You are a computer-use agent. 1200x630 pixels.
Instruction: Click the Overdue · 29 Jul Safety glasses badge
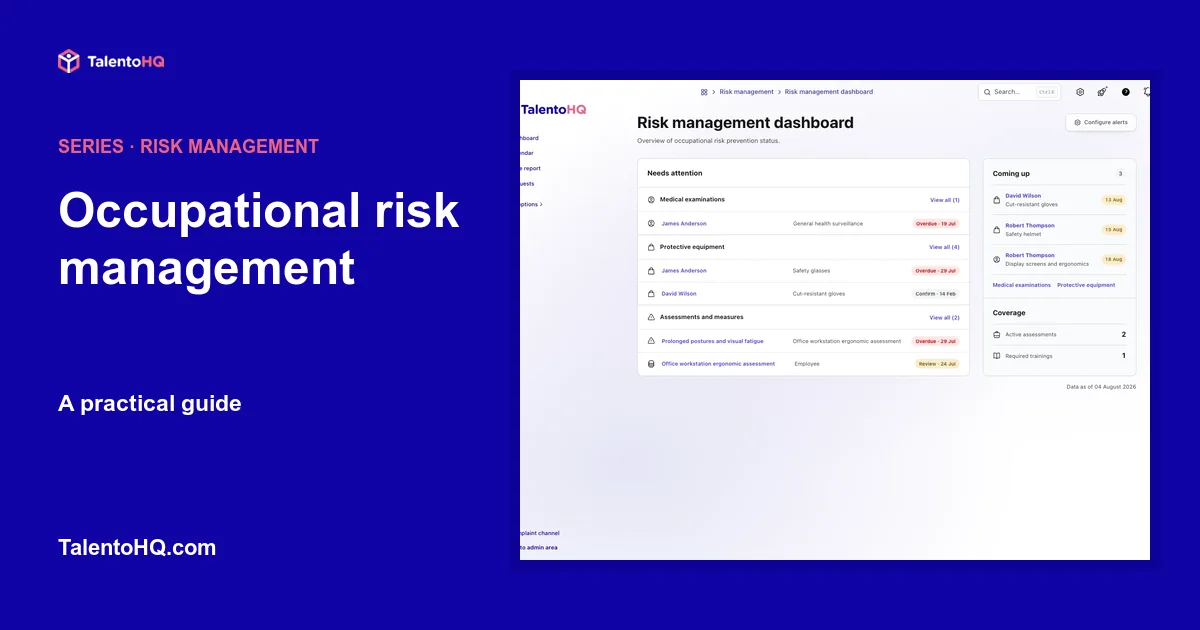point(936,271)
